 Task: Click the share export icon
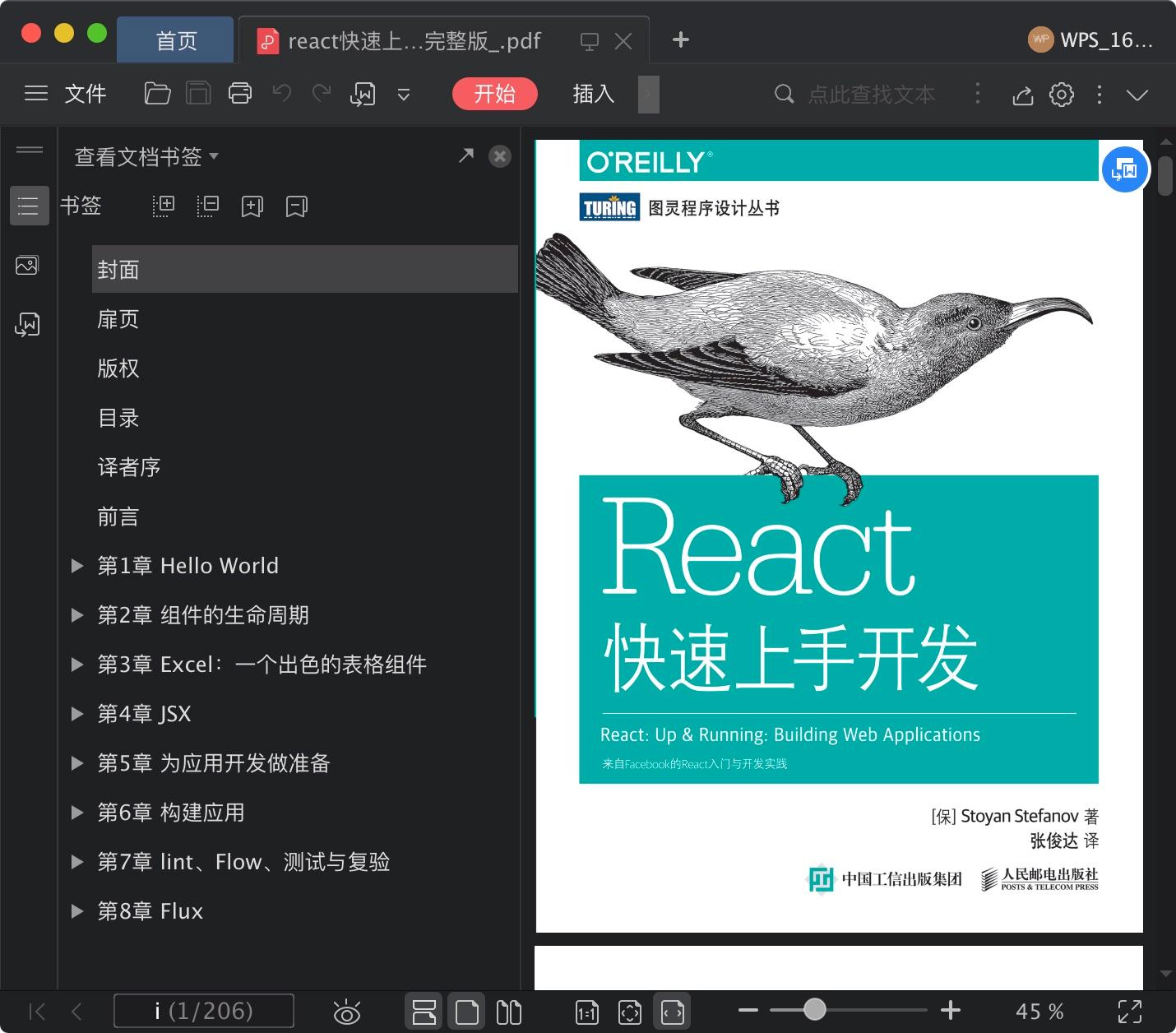(x=1022, y=95)
